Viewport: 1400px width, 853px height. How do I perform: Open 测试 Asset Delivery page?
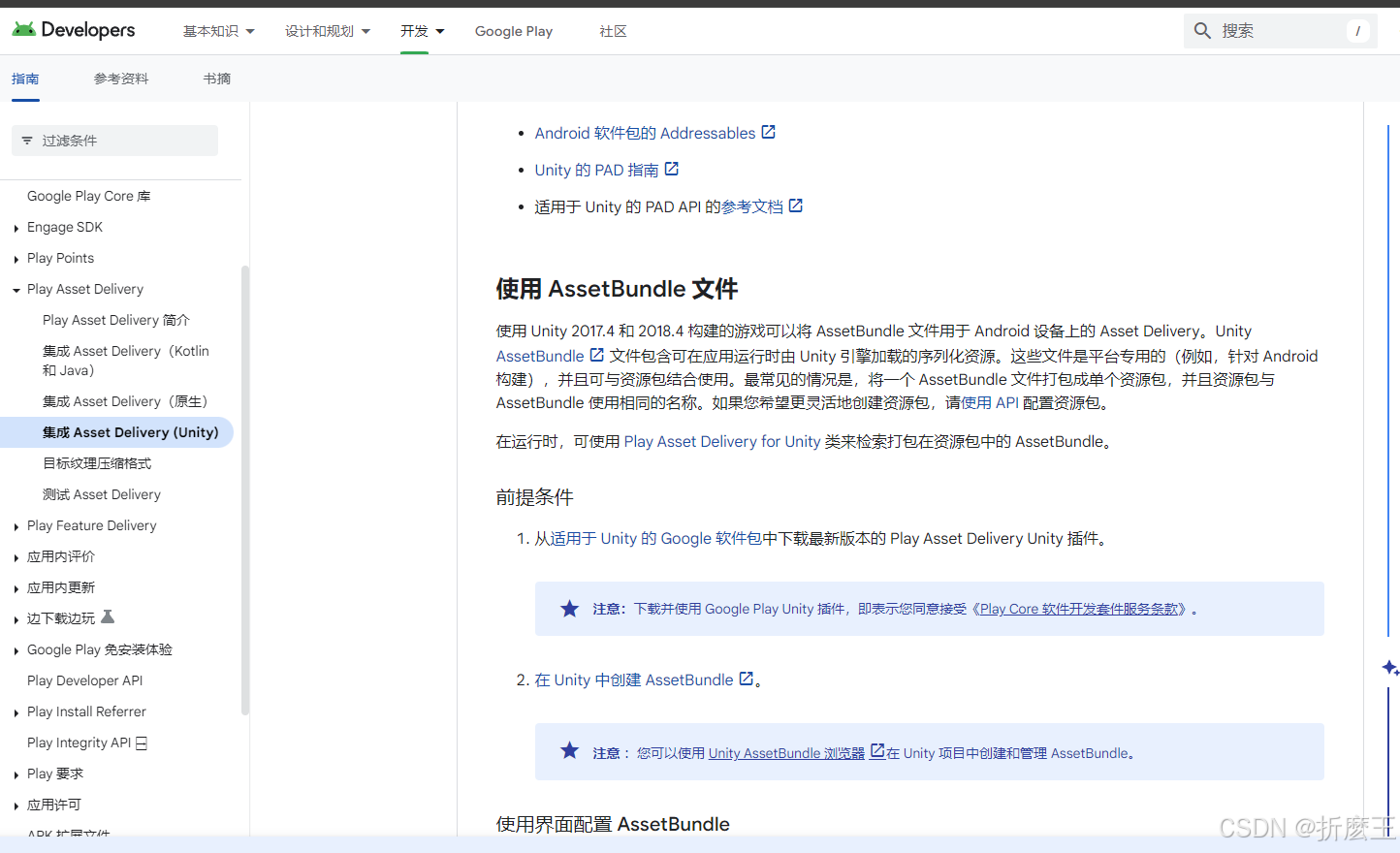pos(102,494)
